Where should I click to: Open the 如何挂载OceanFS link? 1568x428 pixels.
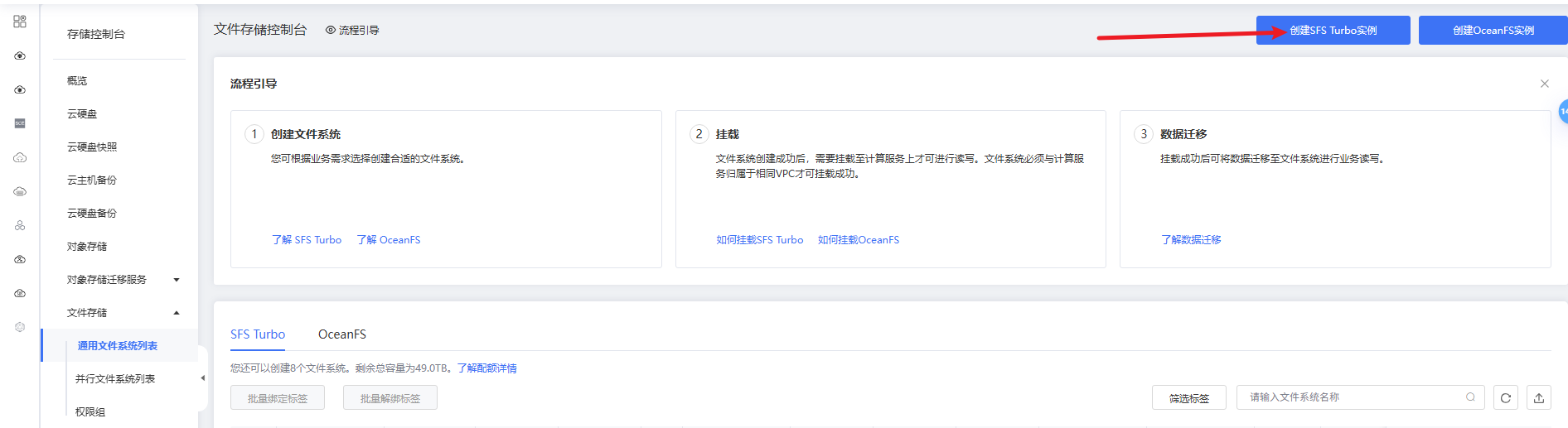pos(859,240)
